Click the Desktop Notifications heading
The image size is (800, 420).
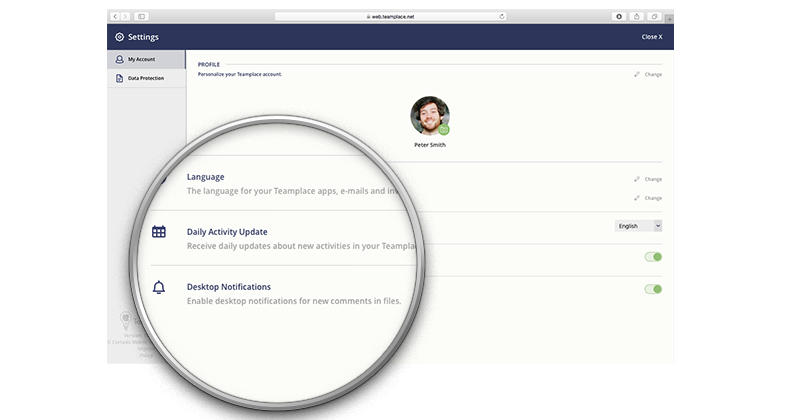tap(229, 287)
